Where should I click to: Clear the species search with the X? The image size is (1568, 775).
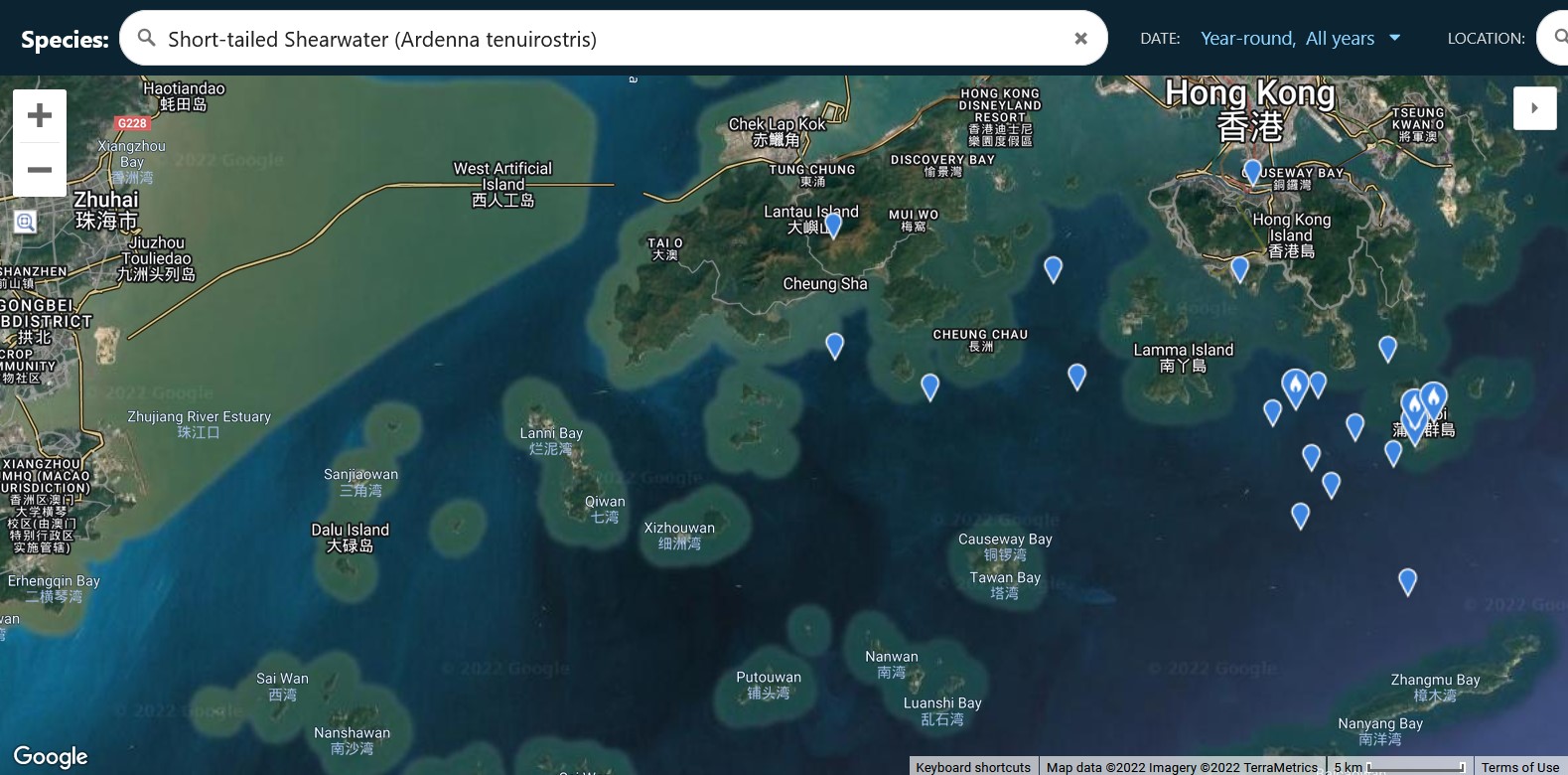tap(1080, 39)
